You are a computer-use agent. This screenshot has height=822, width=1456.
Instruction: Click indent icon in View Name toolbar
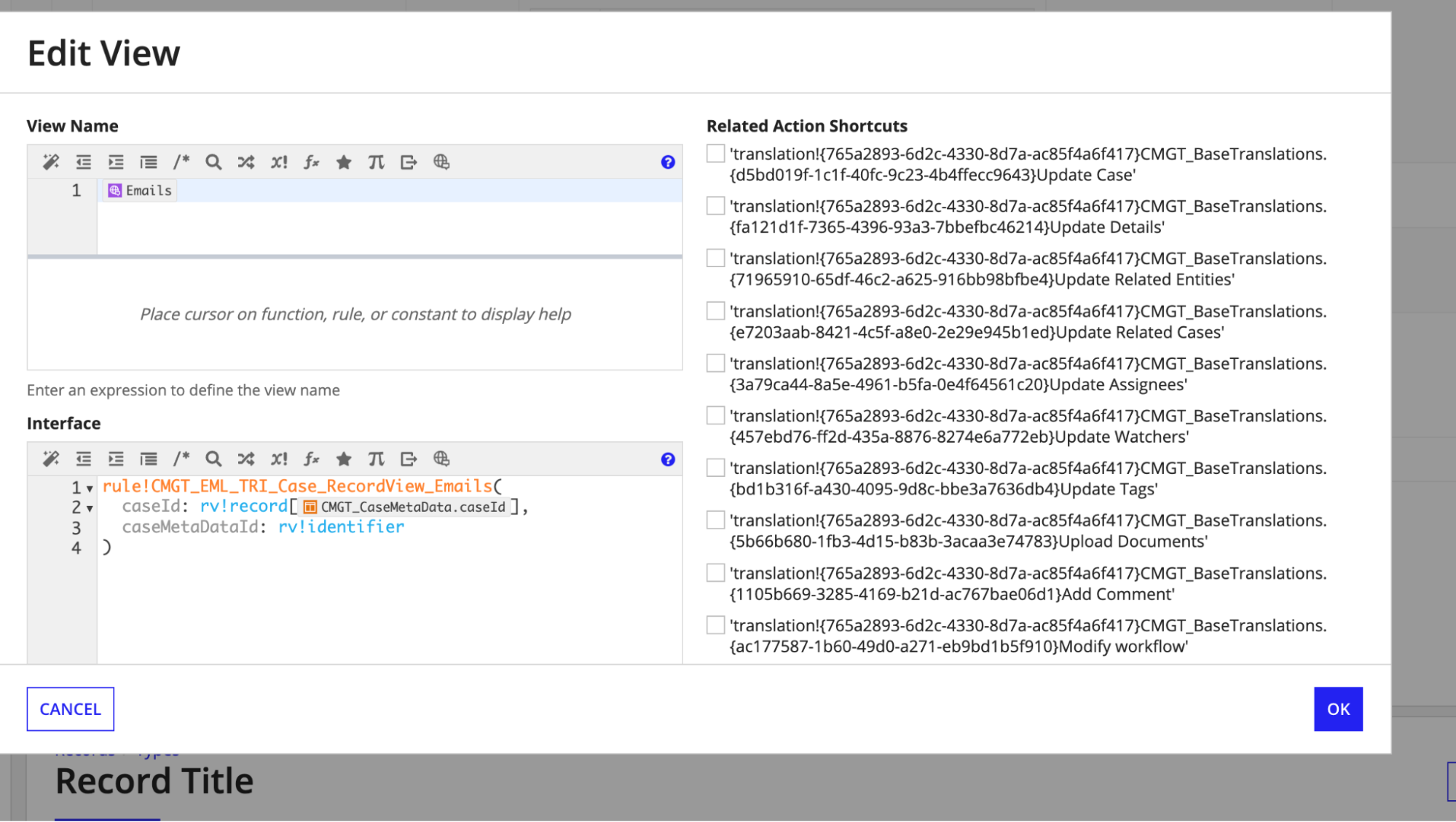point(116,162)
